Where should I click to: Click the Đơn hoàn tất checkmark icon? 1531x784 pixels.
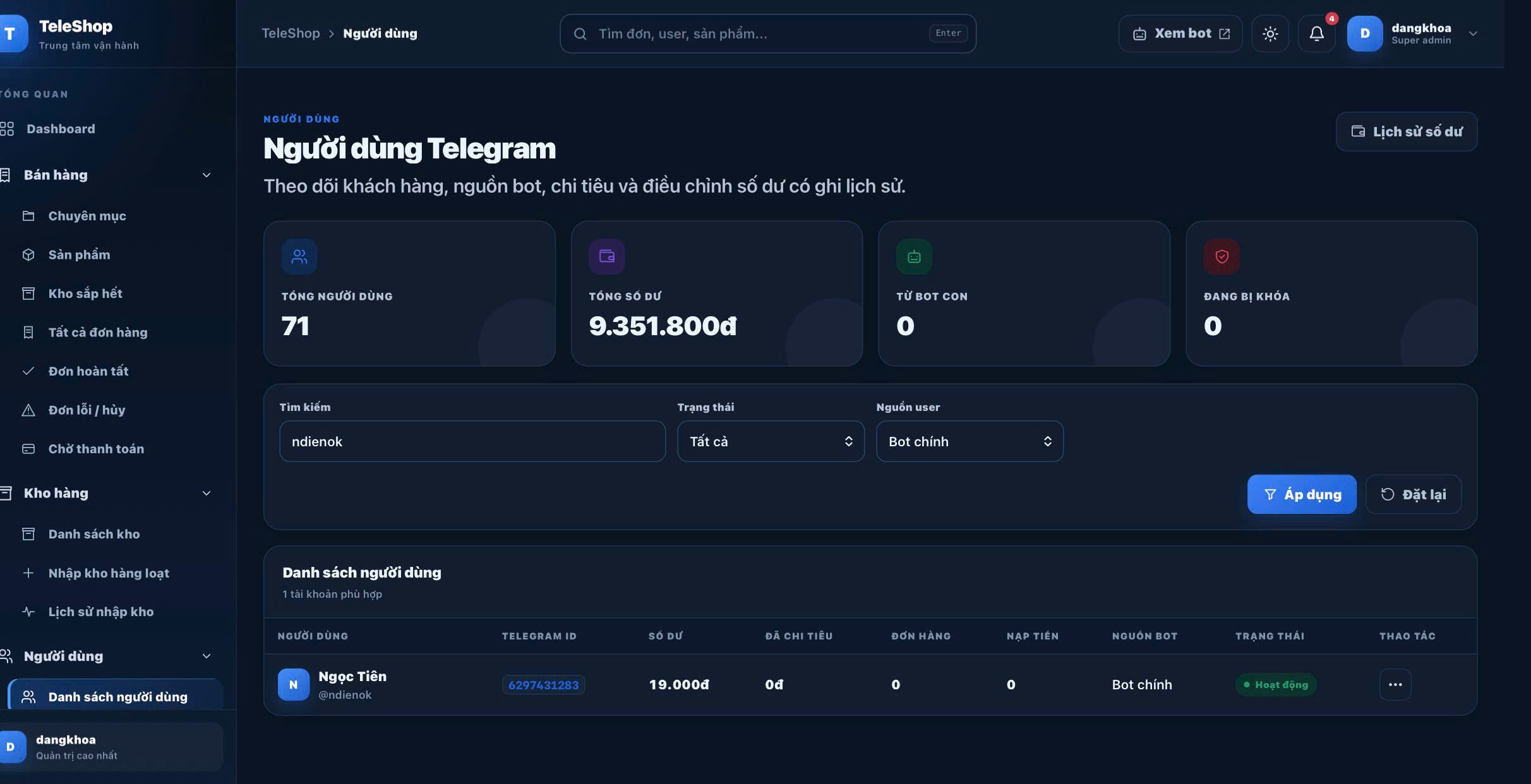28,371
